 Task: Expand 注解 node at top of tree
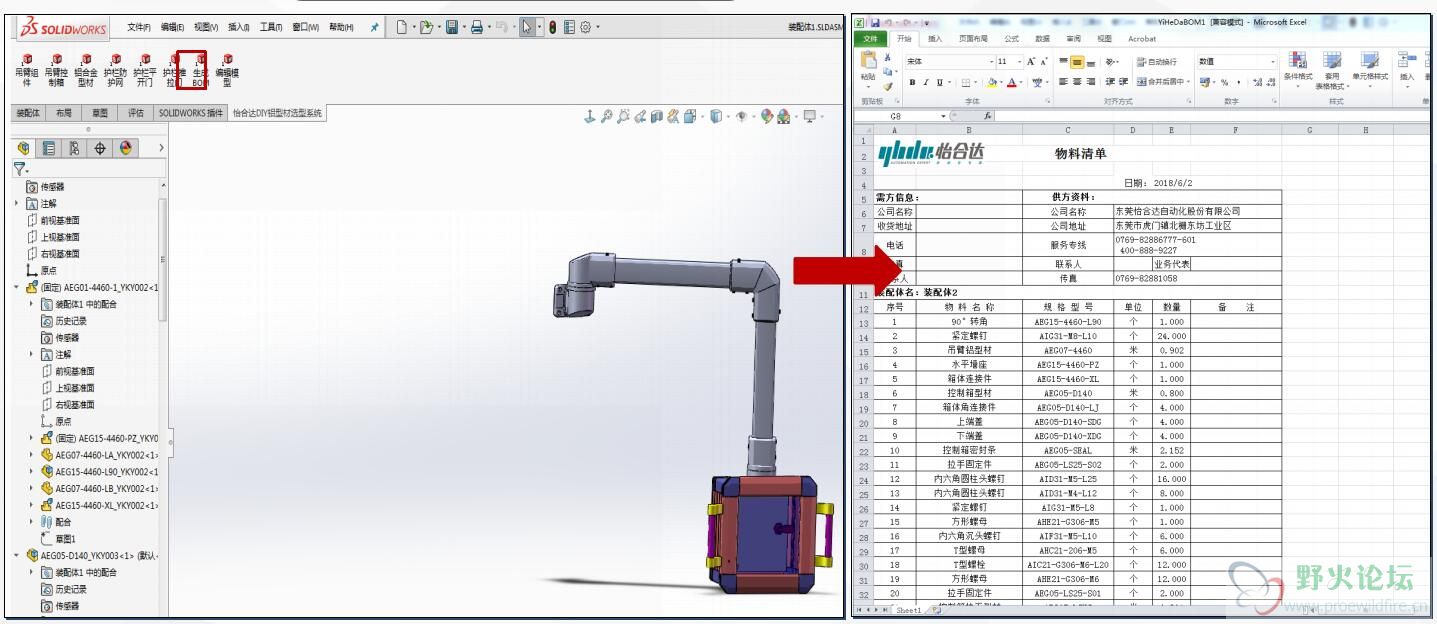click(x=17, y=203)
